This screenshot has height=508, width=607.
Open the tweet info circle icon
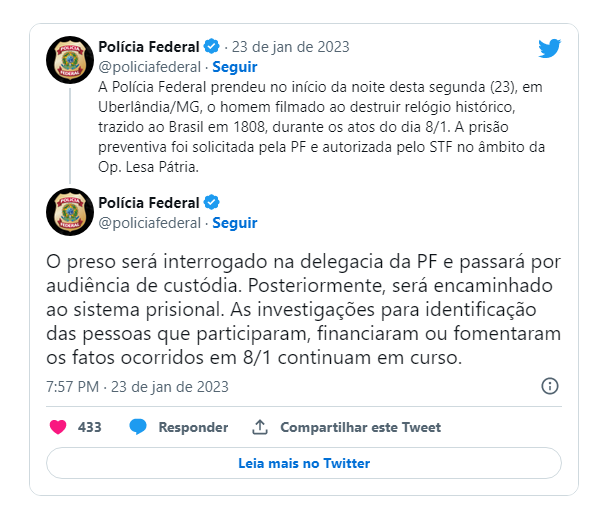click(x=550, y=386)
